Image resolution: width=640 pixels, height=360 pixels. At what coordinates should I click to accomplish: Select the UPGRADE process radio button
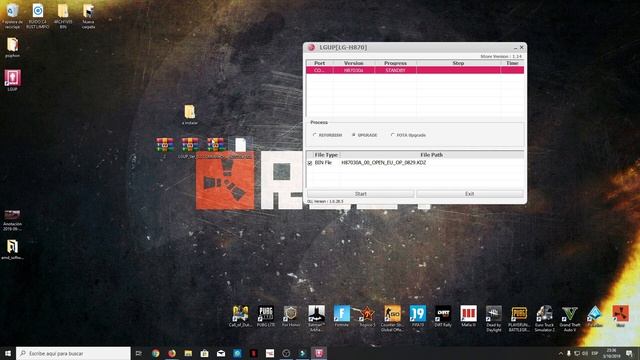tap(353, 135)
